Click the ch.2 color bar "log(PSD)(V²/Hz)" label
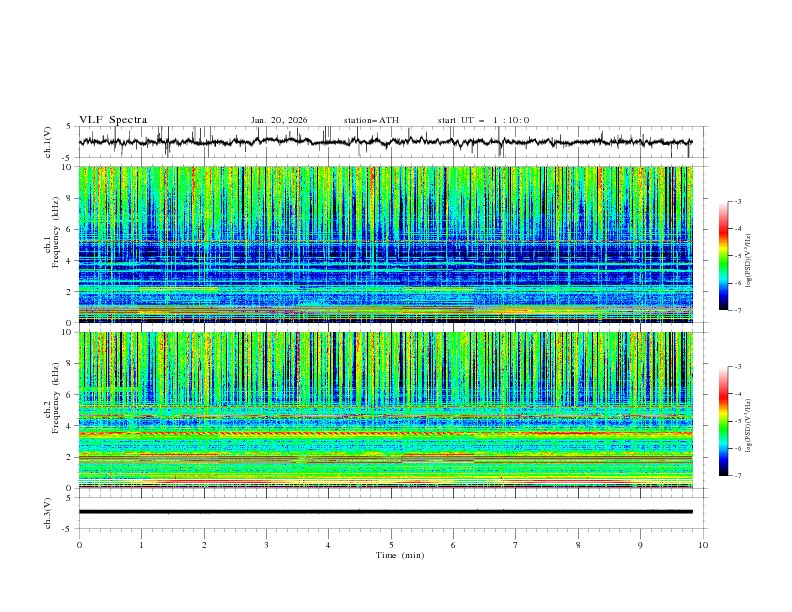This screenshot has width=792, height=612. 748,426
